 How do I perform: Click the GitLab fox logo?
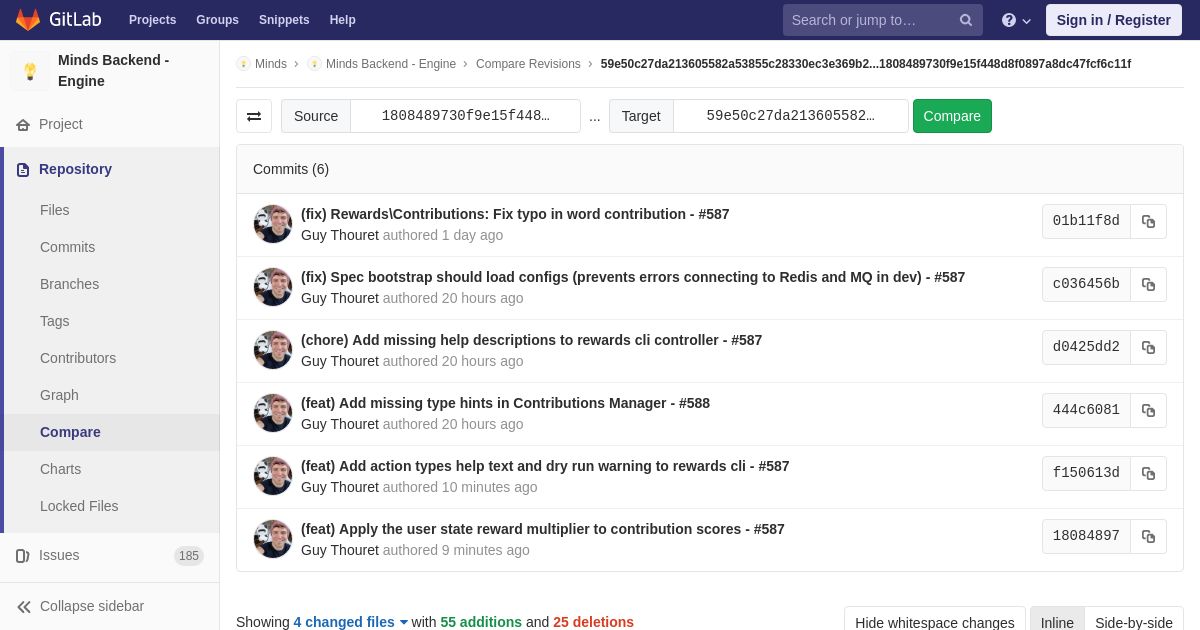coord(28,20)
